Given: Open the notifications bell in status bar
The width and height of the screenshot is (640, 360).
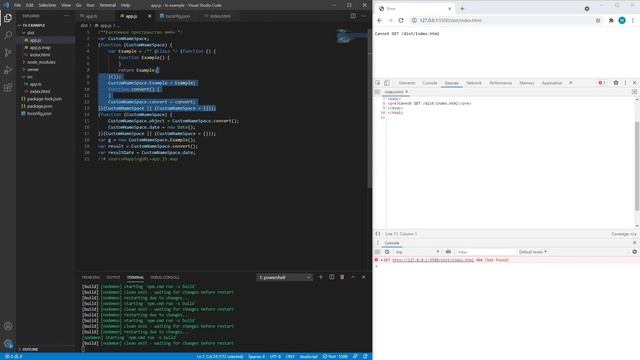Looking at the screenshot, I should [365, 356].
